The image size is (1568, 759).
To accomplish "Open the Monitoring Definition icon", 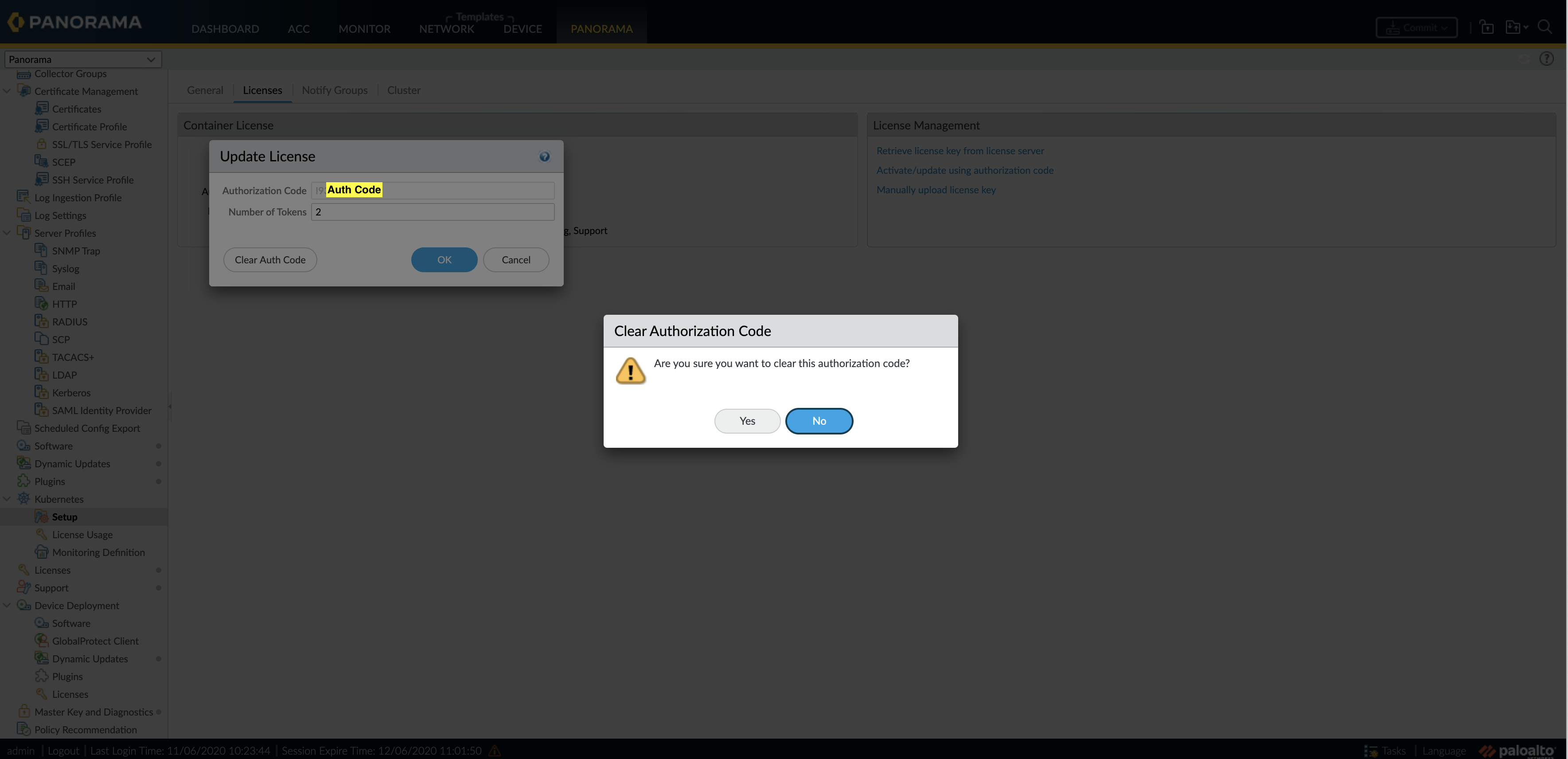I will 41,552.
